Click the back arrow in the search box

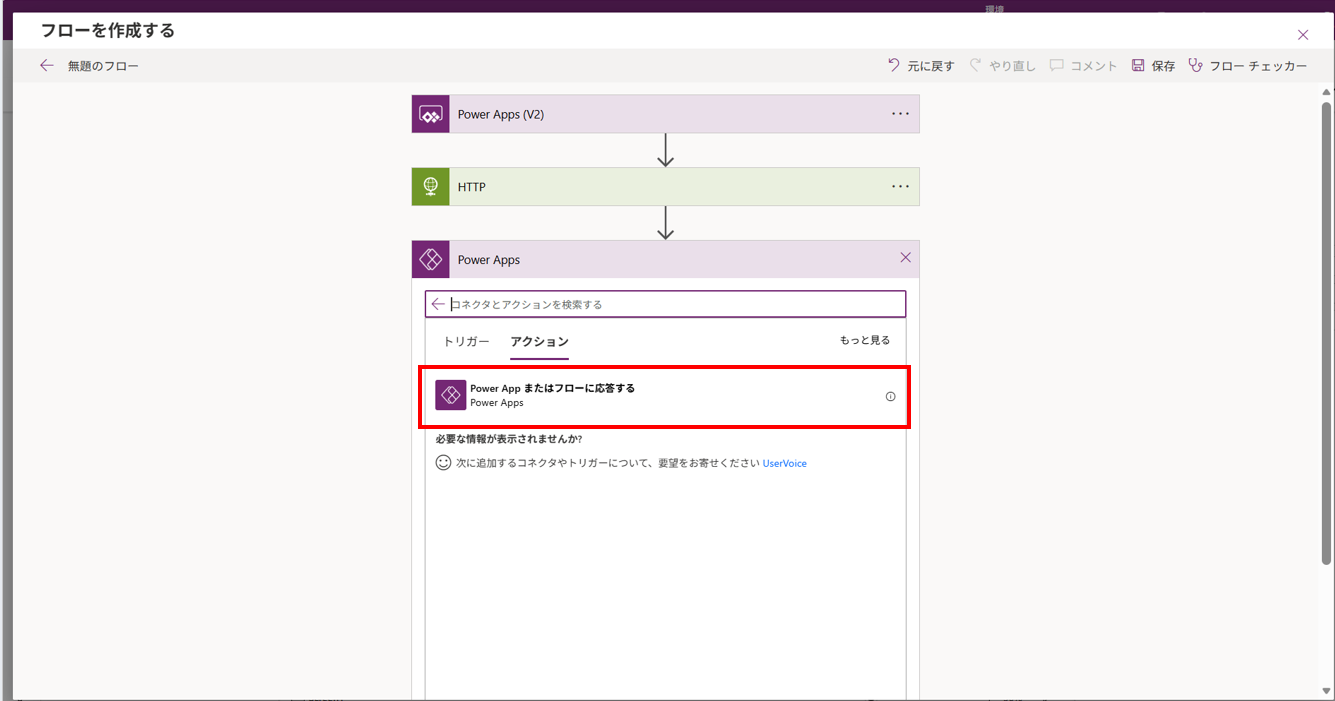[x=438, y=304]
